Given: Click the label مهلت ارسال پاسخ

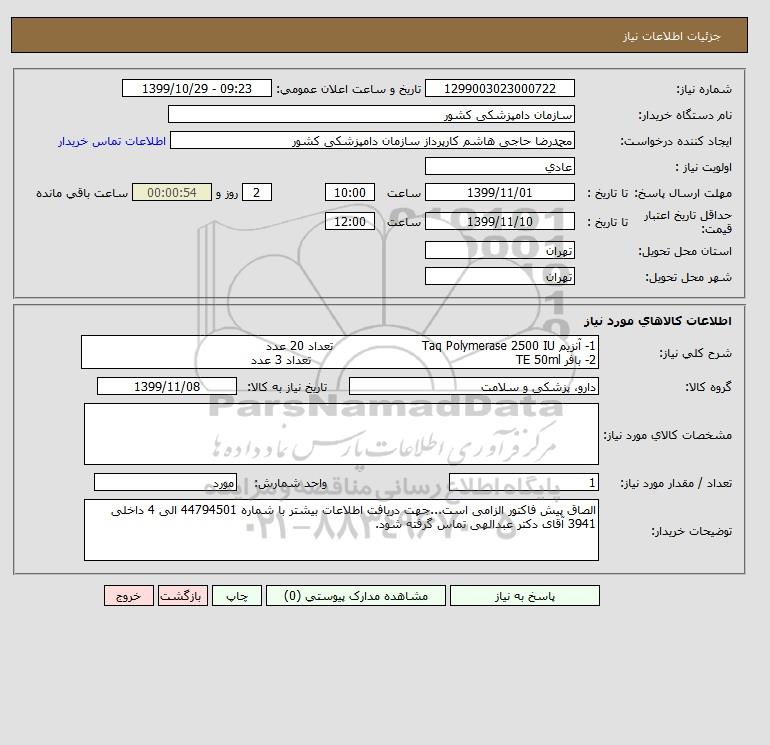Looking at the screenshot, I should click(x=683, y=193).
